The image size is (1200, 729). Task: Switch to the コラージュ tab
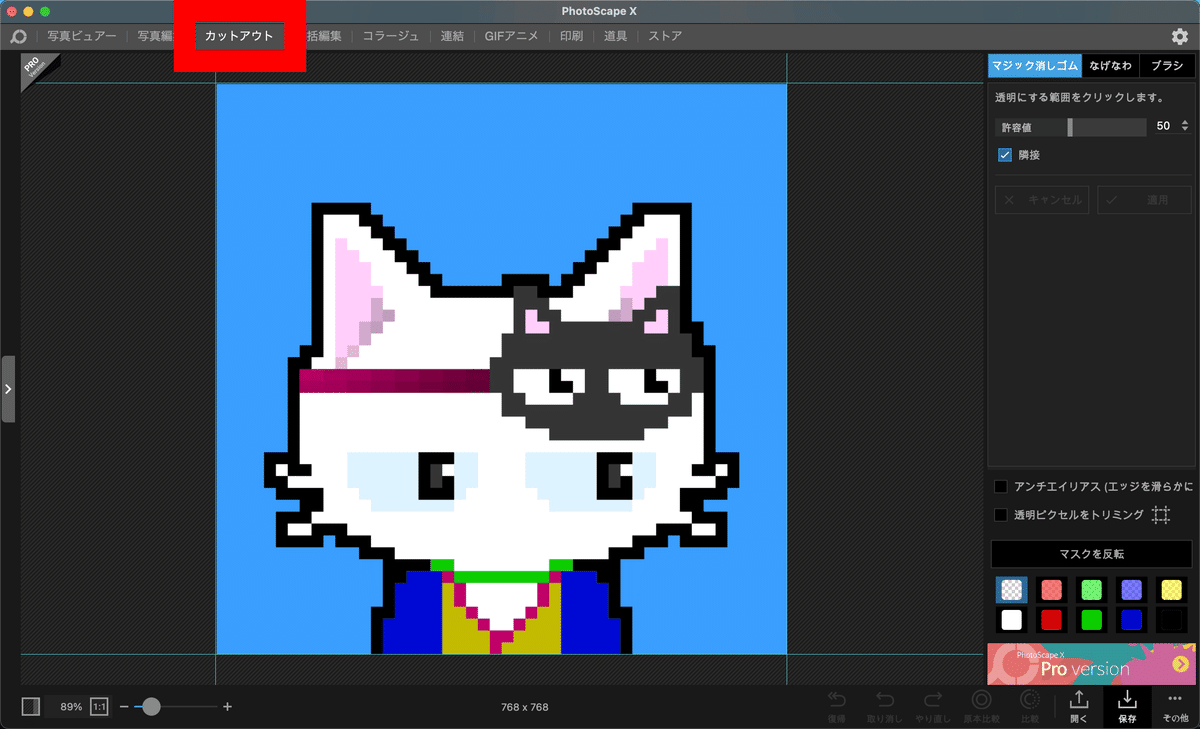click(x=391, y=36)
